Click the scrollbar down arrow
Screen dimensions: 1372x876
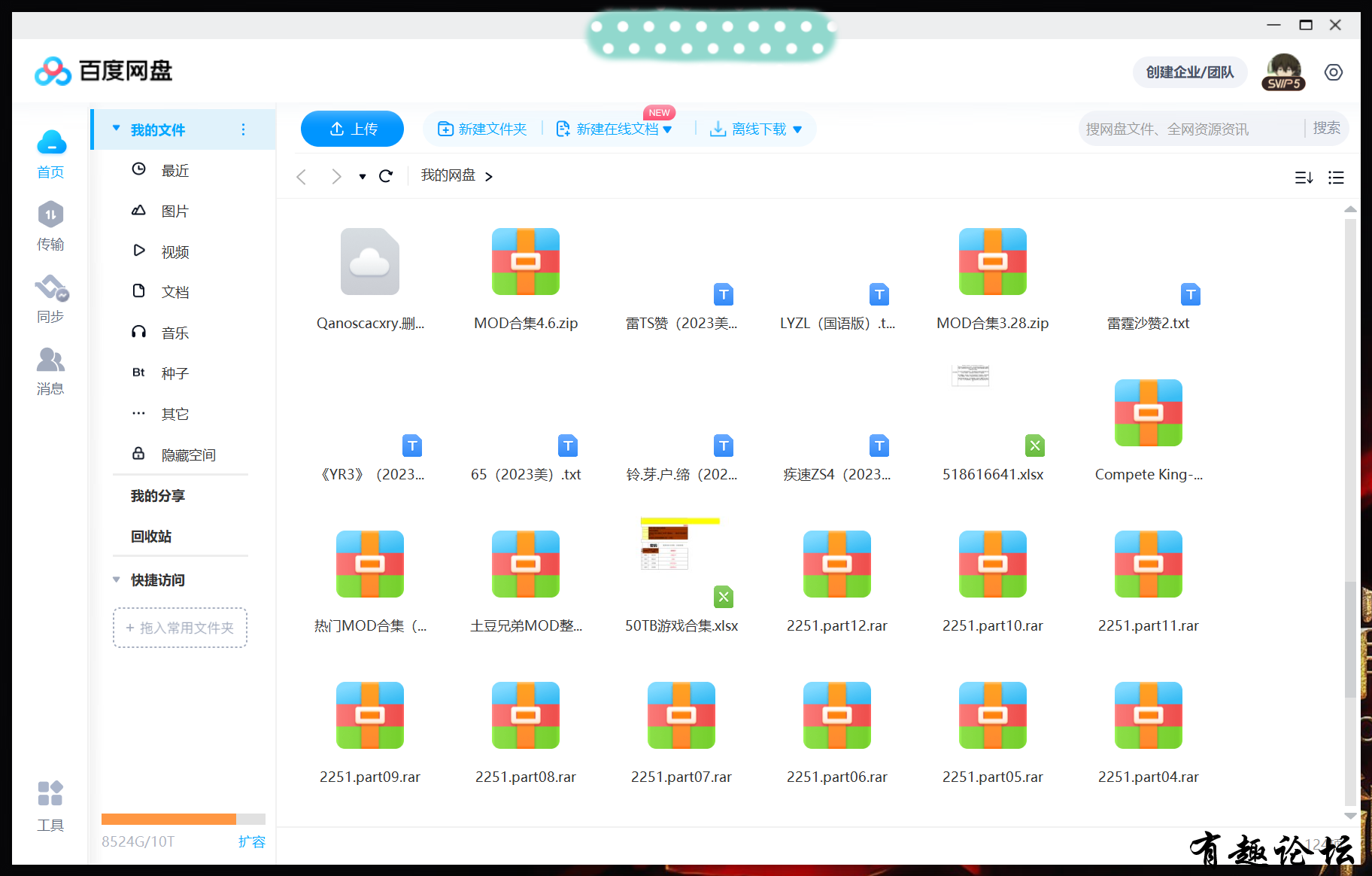(x=1350, y=816)
